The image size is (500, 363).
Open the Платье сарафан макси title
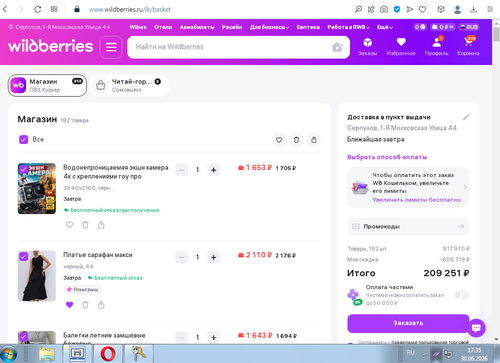coord(98,255)
